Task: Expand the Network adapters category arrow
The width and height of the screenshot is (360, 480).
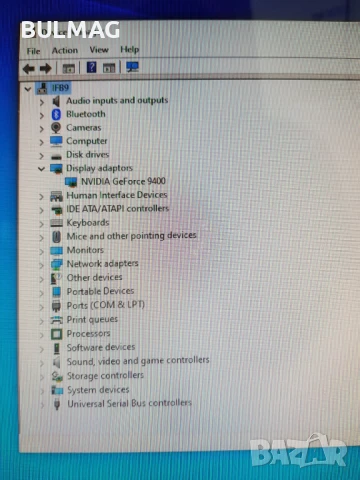Action: [42, 265]
